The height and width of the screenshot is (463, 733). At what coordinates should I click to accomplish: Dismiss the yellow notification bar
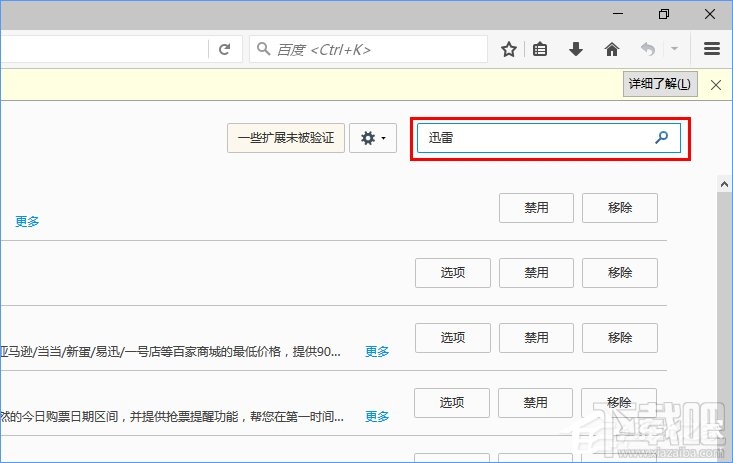click(x=716, y=85)
